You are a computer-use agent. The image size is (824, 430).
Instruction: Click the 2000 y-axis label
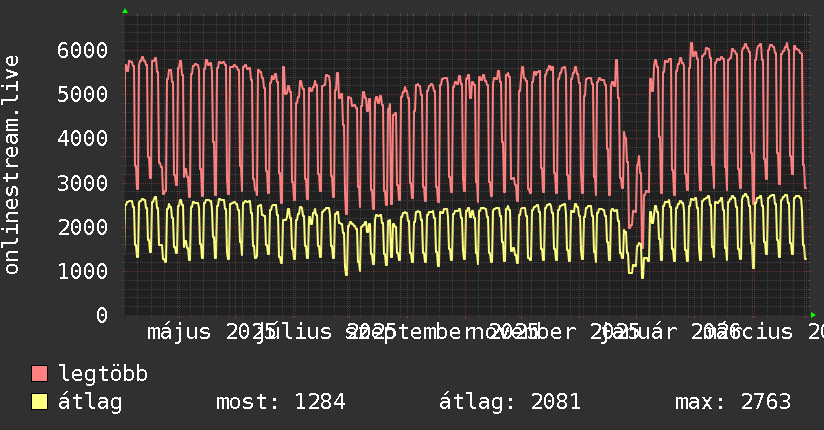[83, 228]
